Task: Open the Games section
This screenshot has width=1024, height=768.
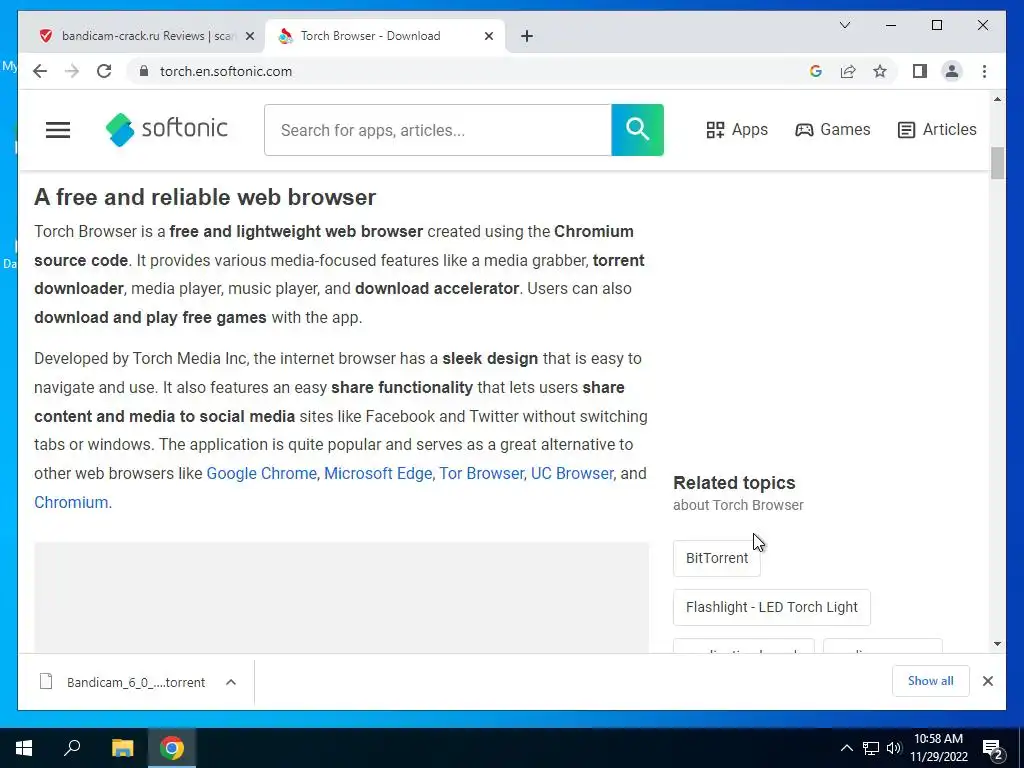Action: click(x=833, y=130)
